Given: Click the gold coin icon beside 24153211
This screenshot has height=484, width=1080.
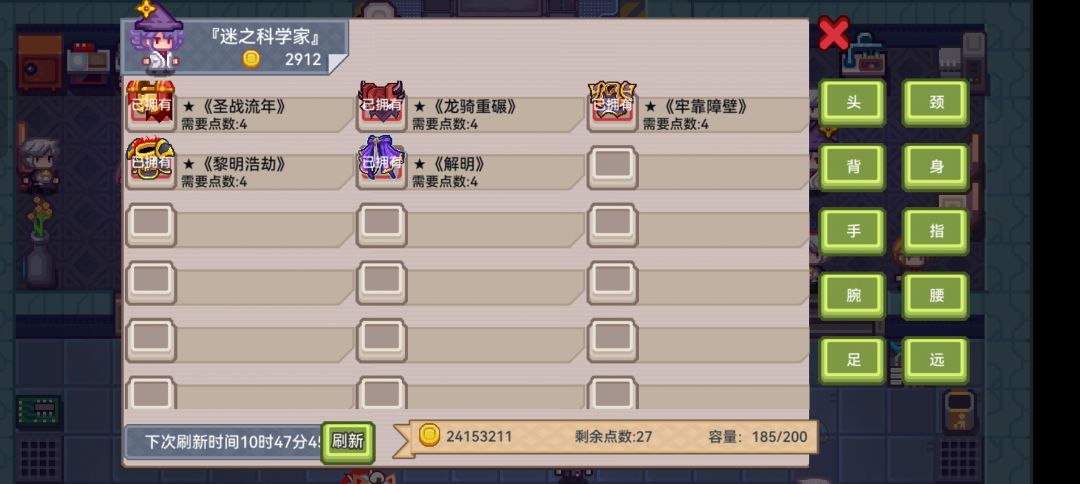Looking at the screenshot, I should point(430,435).
